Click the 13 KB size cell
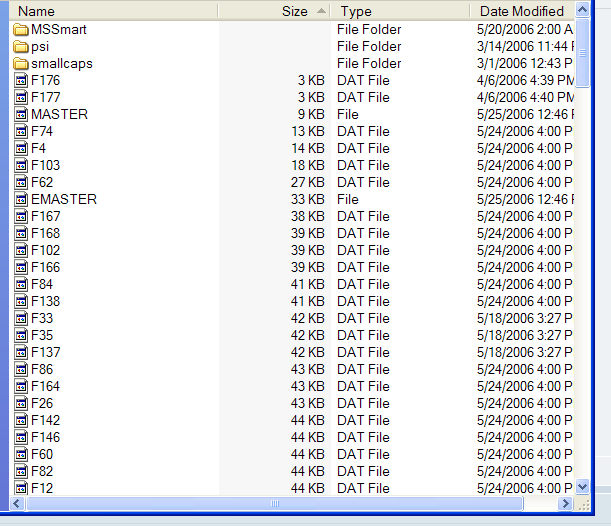This screenshot has height=526, width=611. [x=308, y=132]
